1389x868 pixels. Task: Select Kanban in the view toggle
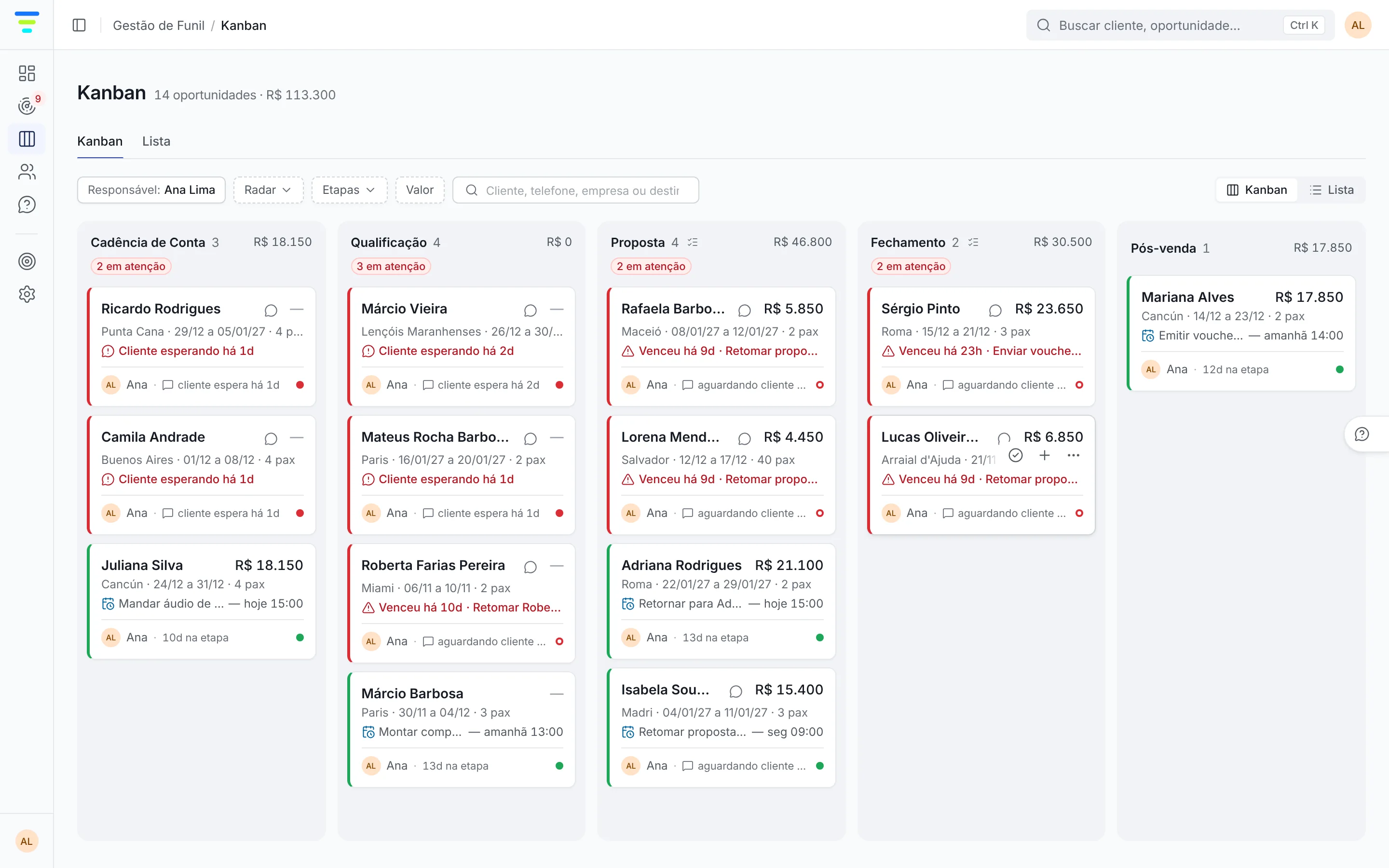pyautogui.click(x=1257, y=190)
